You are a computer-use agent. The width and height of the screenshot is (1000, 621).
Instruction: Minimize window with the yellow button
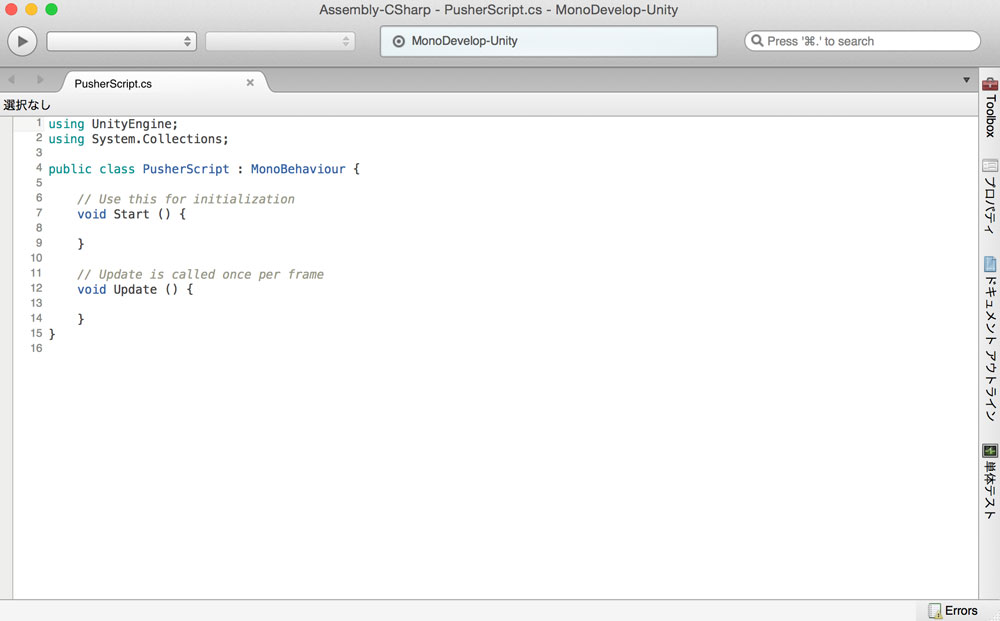(31, 10)
